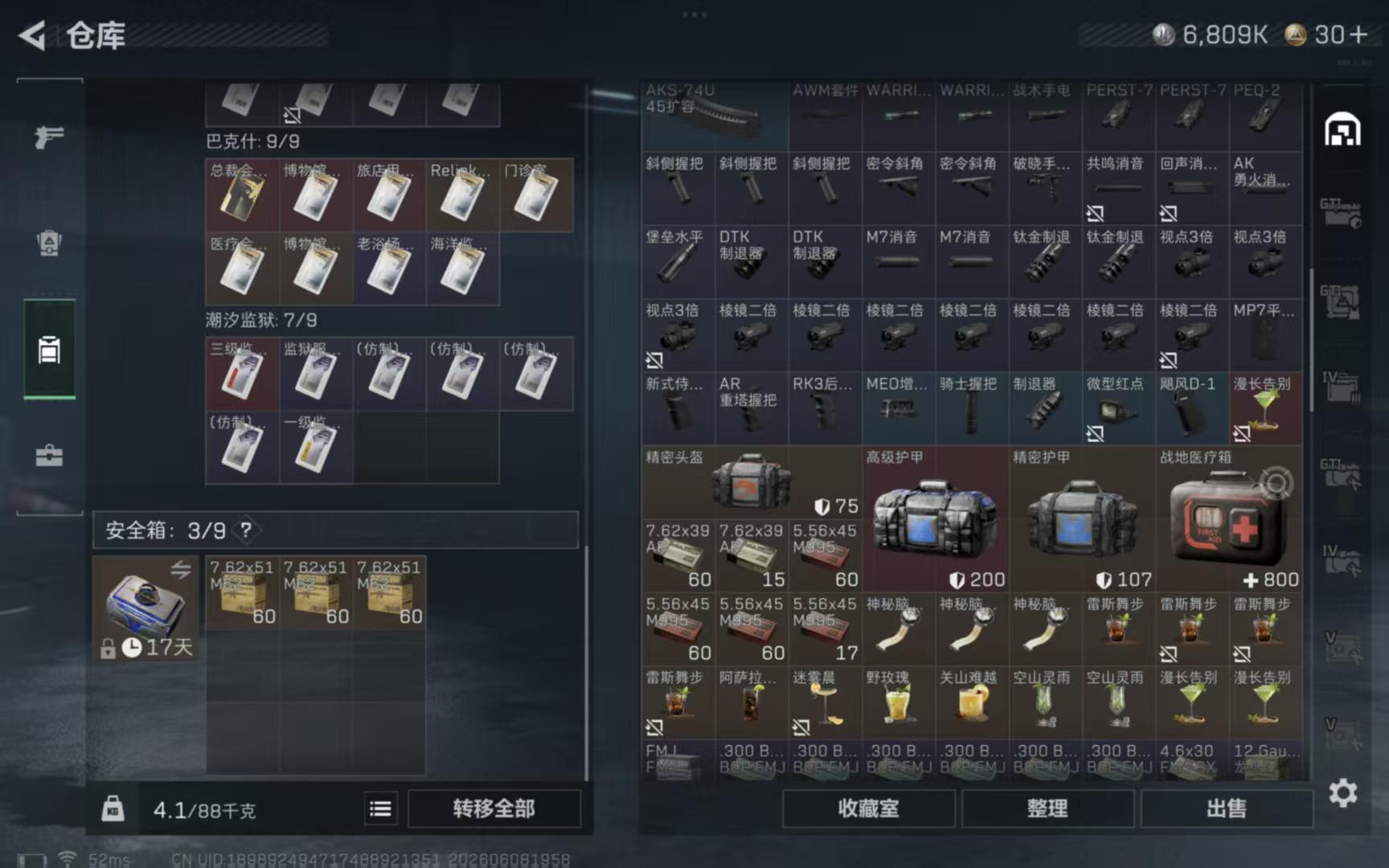Select the 制退器 muzzle brake item
The height and width of the screenshot is (868, 1389).
tap(1045, 408)
